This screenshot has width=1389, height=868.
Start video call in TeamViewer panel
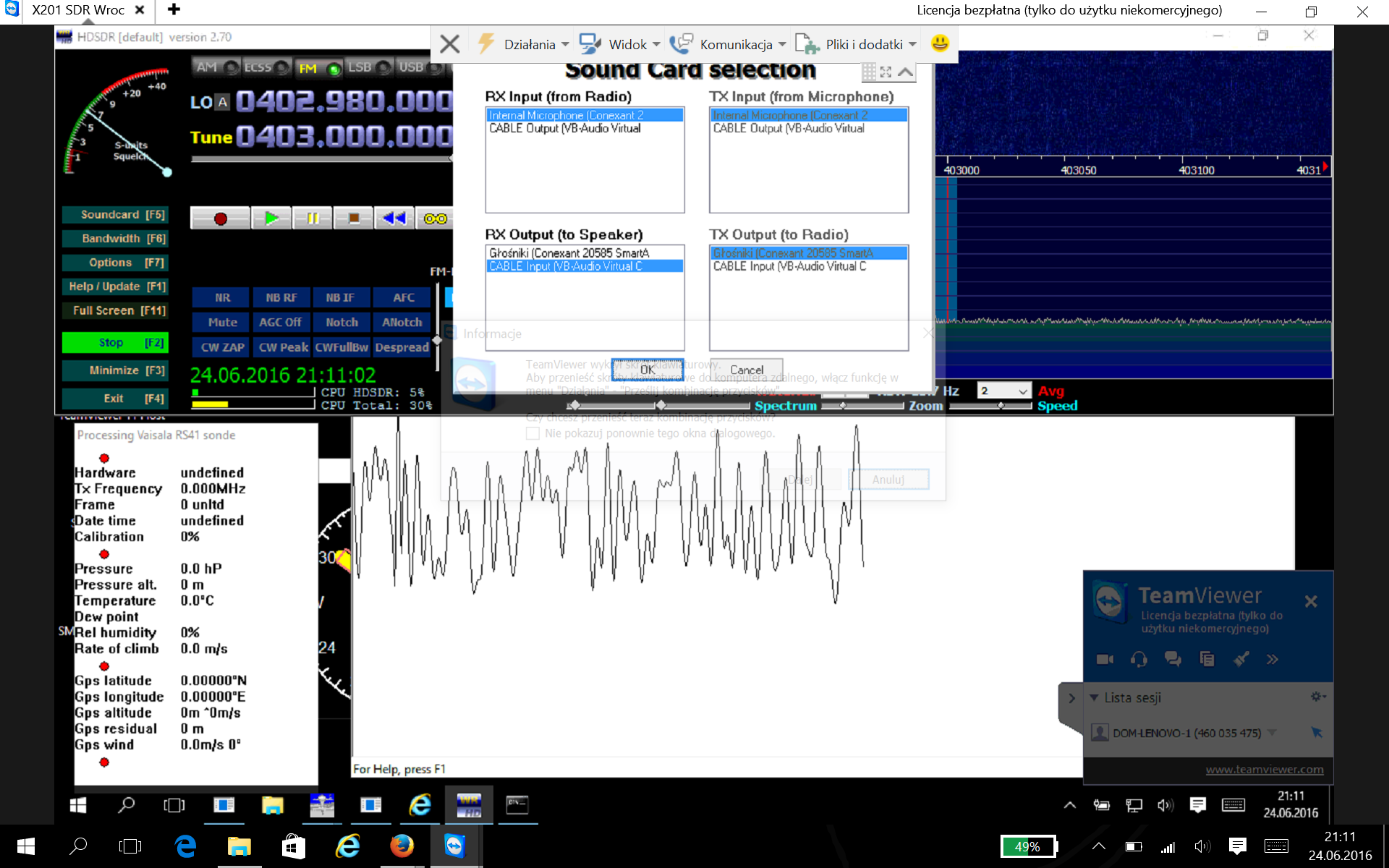pyautogui.click(x=1105, y=659)
